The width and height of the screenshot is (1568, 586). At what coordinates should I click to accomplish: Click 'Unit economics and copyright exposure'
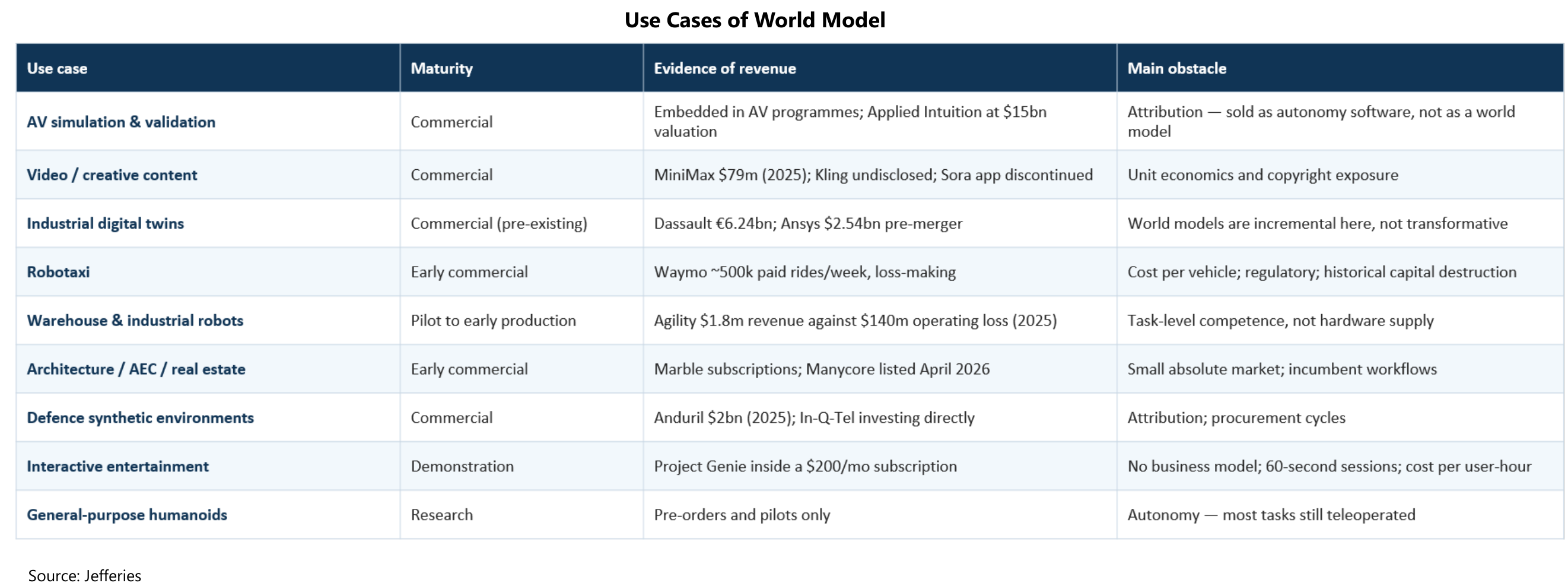click(1263, 175)
